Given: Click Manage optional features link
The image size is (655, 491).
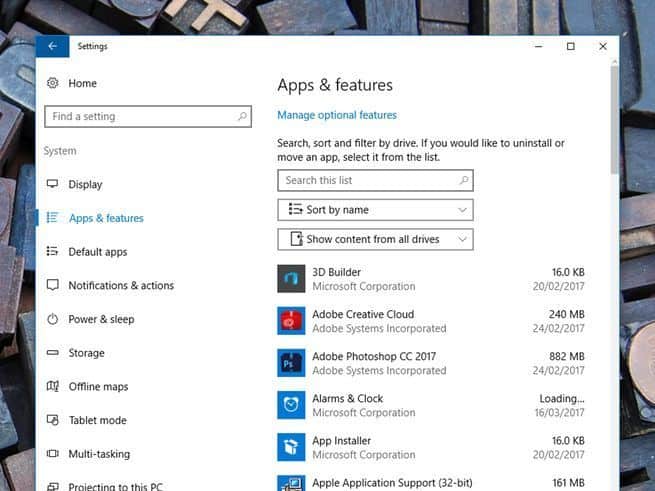Looking at the screenshot, I should click(x=337, y=115).
